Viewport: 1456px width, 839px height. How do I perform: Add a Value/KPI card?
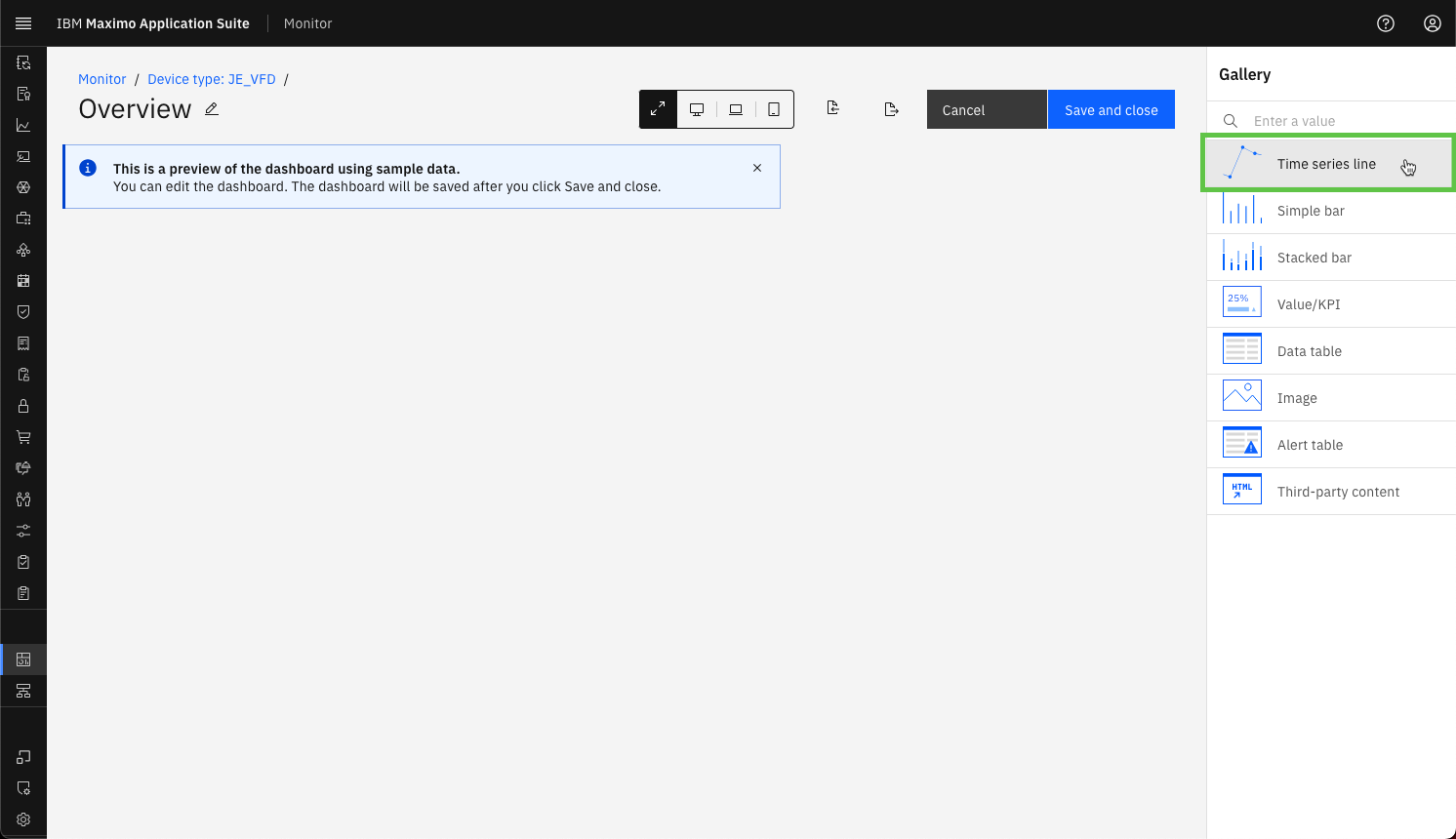[1331, 304]
